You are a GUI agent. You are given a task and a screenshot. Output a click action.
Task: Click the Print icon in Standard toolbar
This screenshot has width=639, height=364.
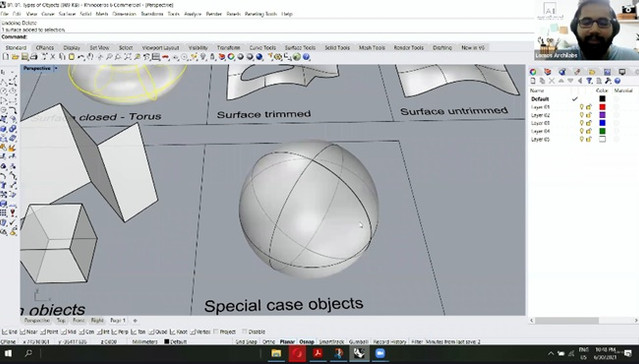point(34,57)
